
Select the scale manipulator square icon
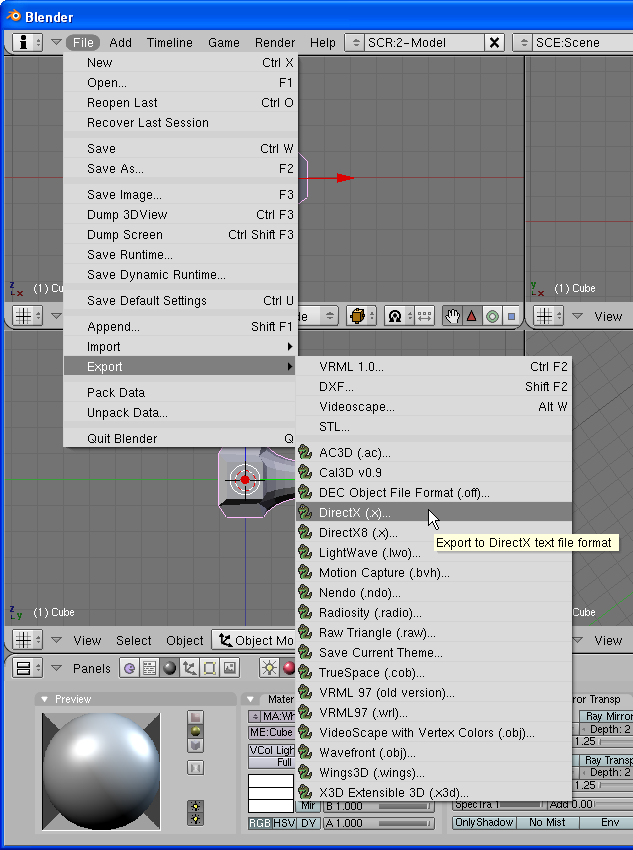[x=510, y=316]
